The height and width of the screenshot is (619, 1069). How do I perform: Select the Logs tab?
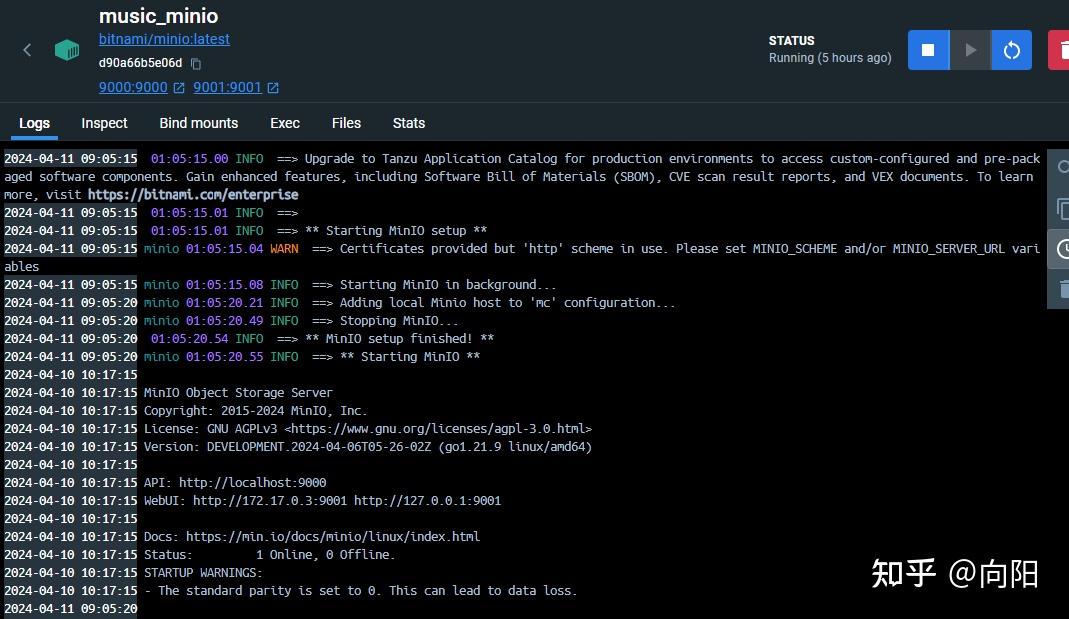pos(34,123)
